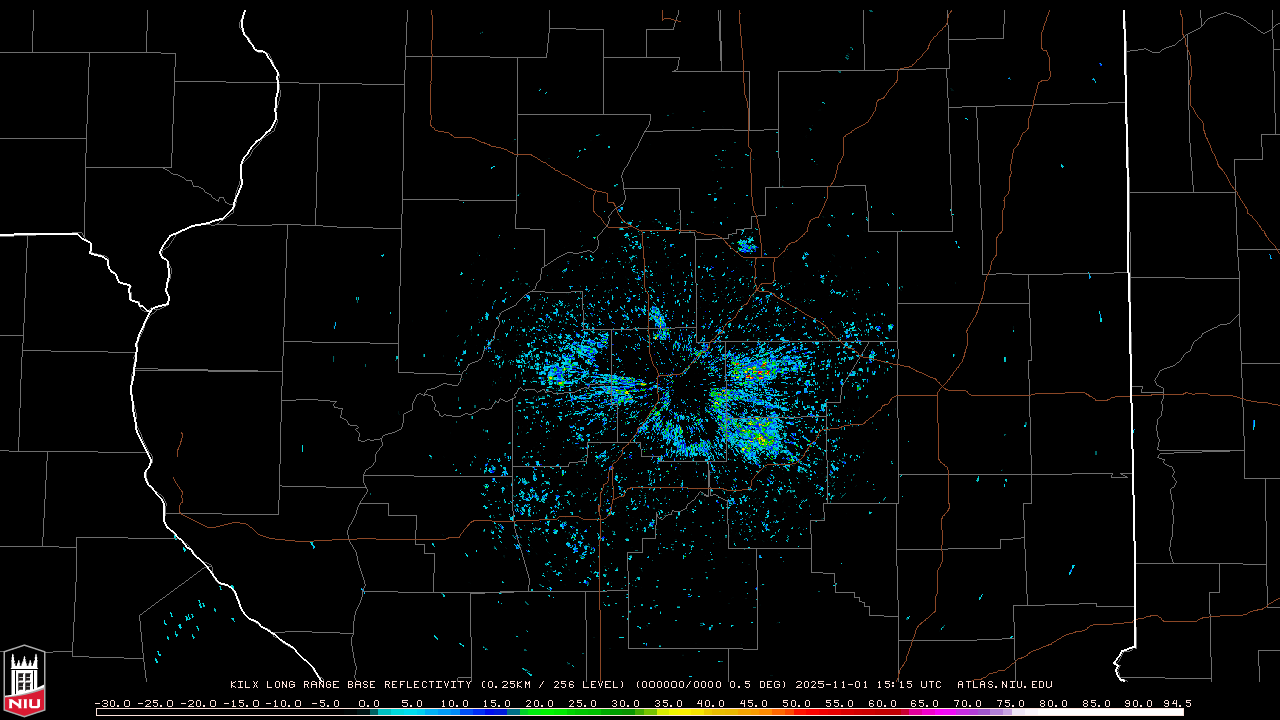The image size is (1280, 720).
Task: Click the 50.0 scale label
Action: (797, 703)
